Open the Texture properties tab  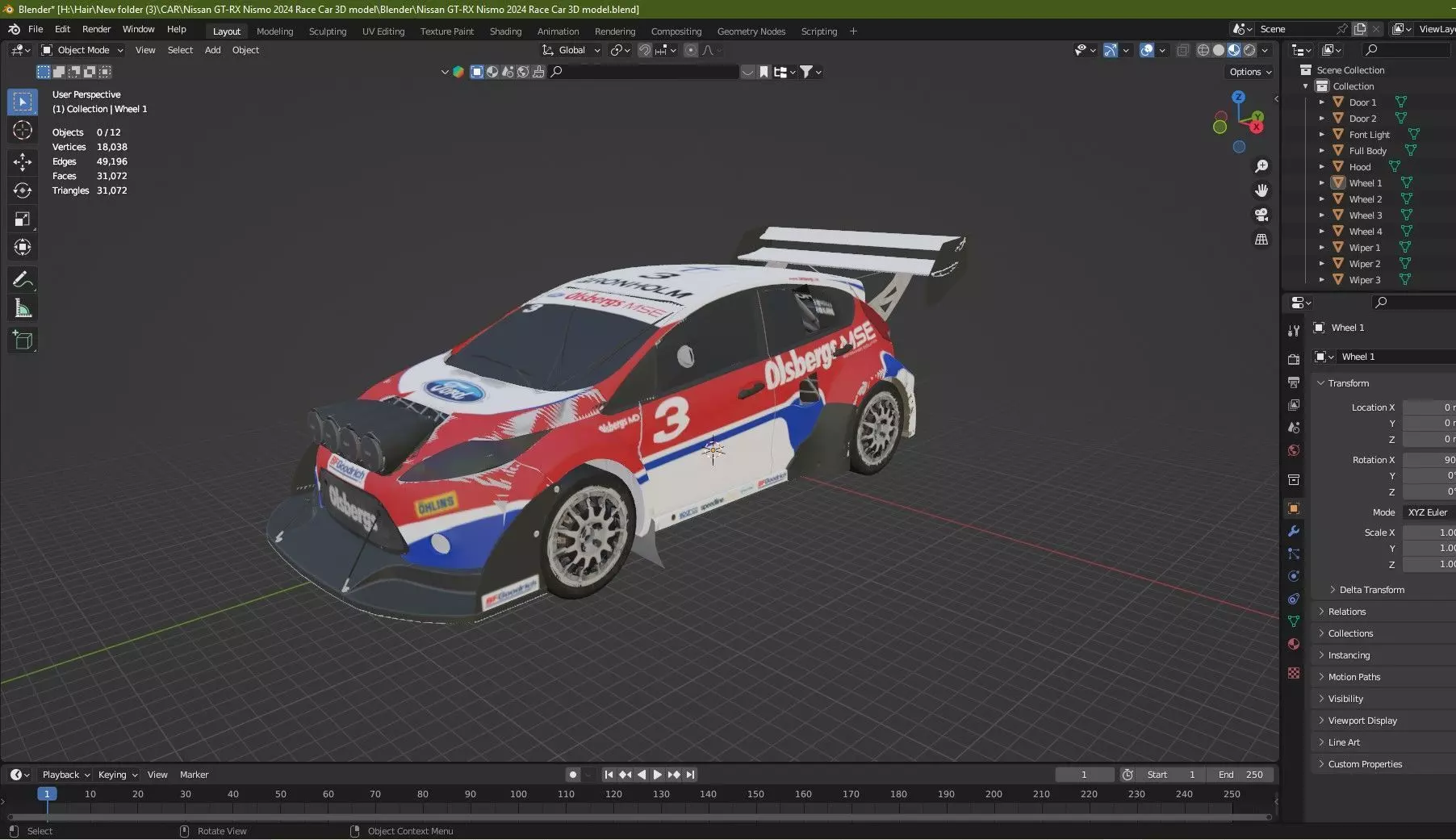click(1294, 673)
